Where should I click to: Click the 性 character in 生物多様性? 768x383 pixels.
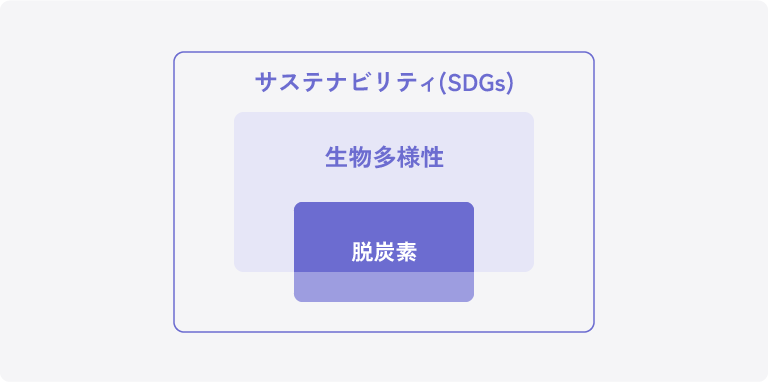point(432,158)
